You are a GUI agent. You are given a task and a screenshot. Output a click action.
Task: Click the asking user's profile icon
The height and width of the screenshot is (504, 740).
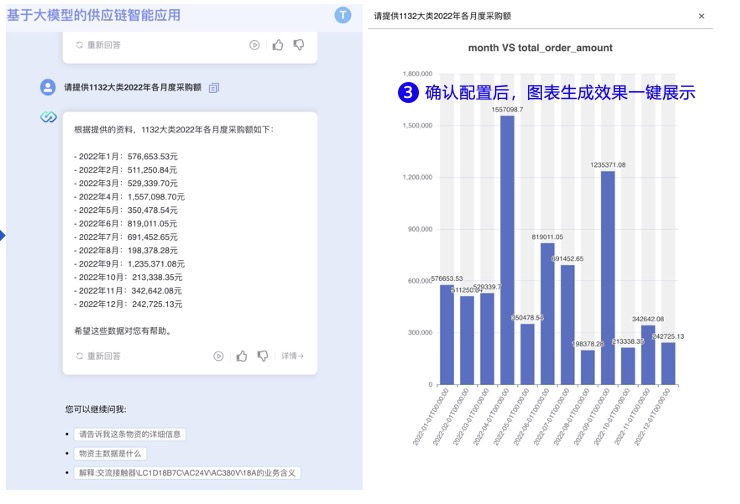tap(48, 88)
